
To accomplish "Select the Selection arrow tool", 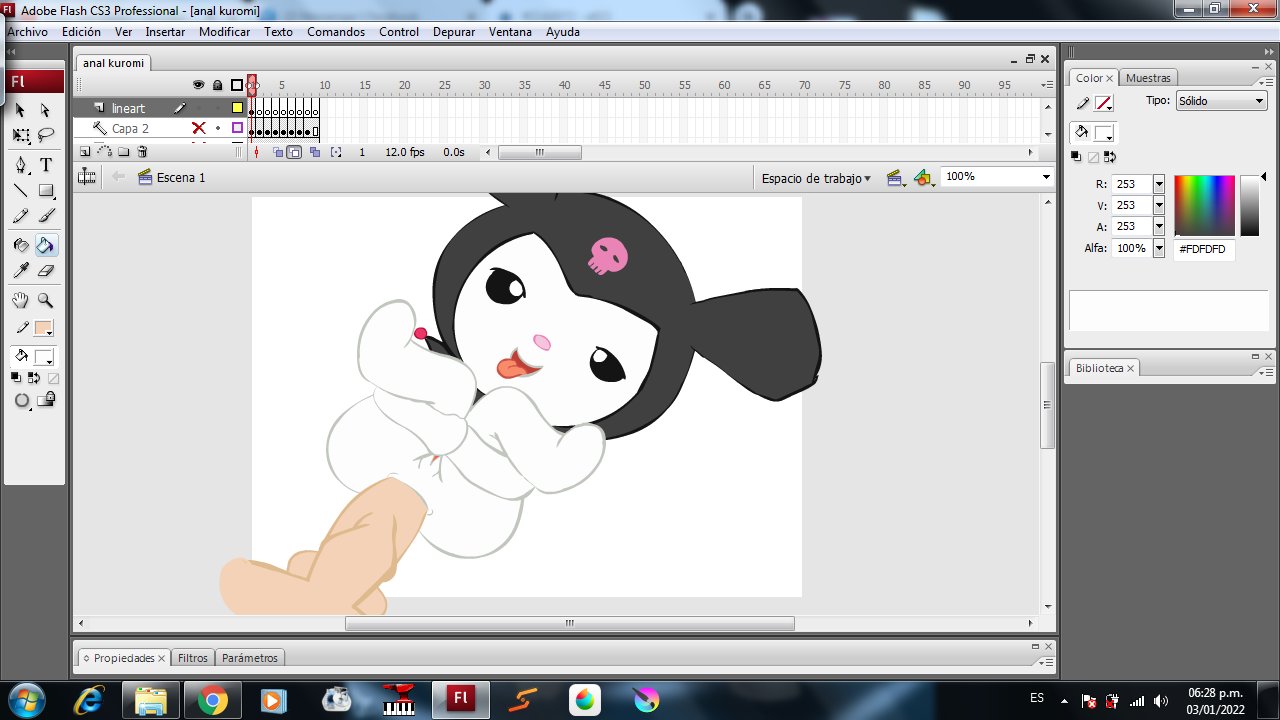I will click(x=21, y=110).
